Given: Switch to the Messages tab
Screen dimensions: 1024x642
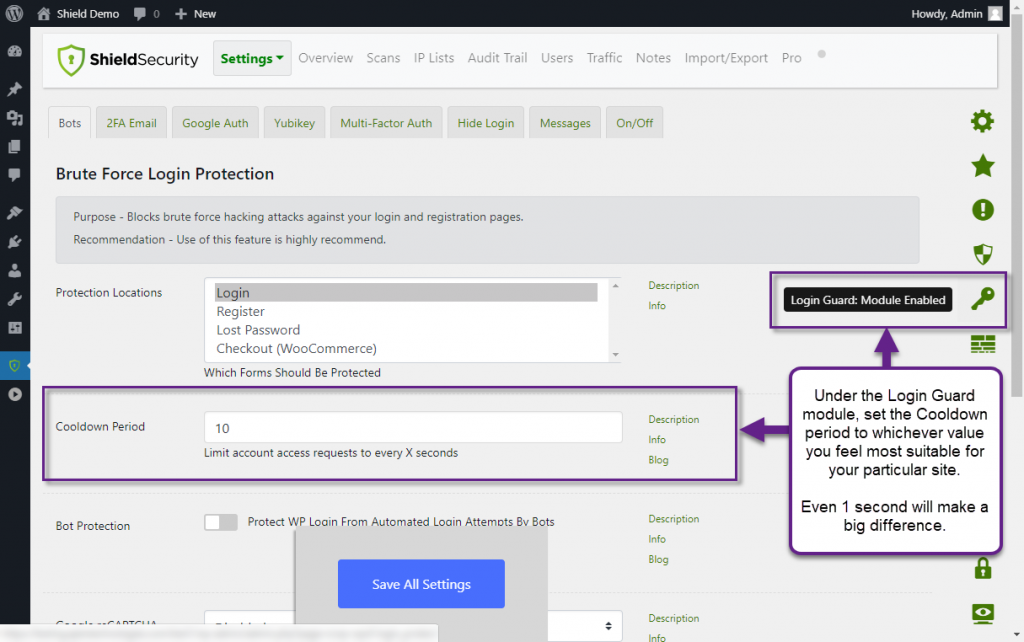Looking at the screenshot, I should [565, 123].
